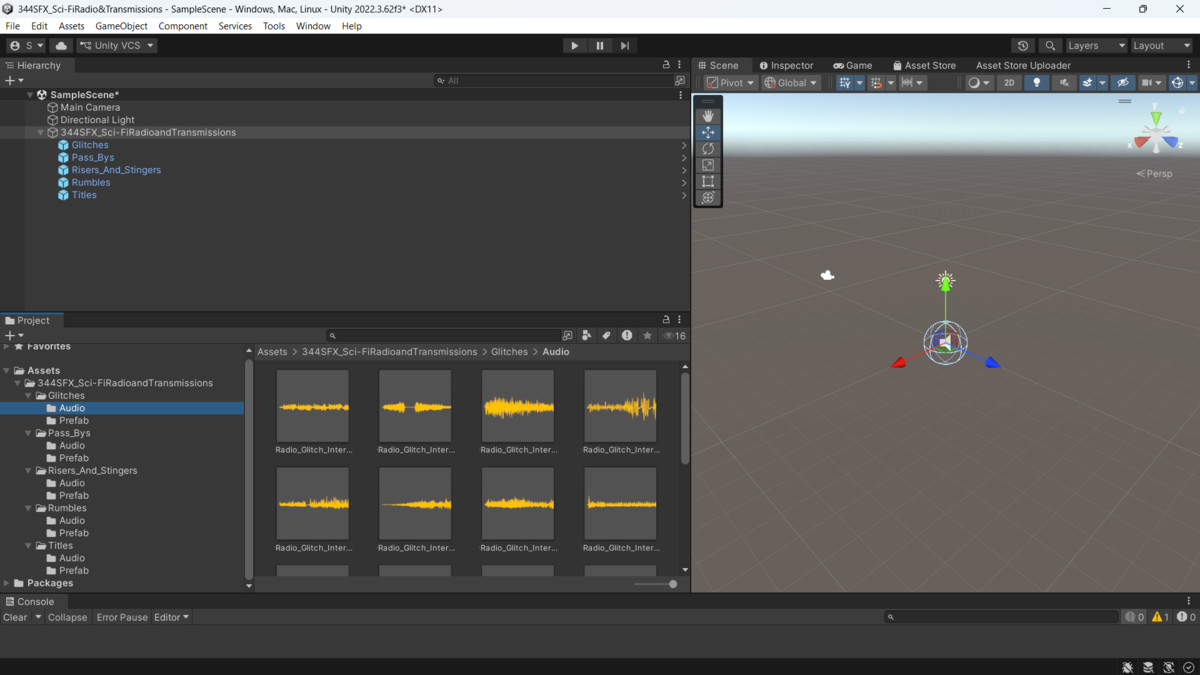Open the Component menu
The height and width of the screenshot is (675, 1200).
click(x=183, y=26)
